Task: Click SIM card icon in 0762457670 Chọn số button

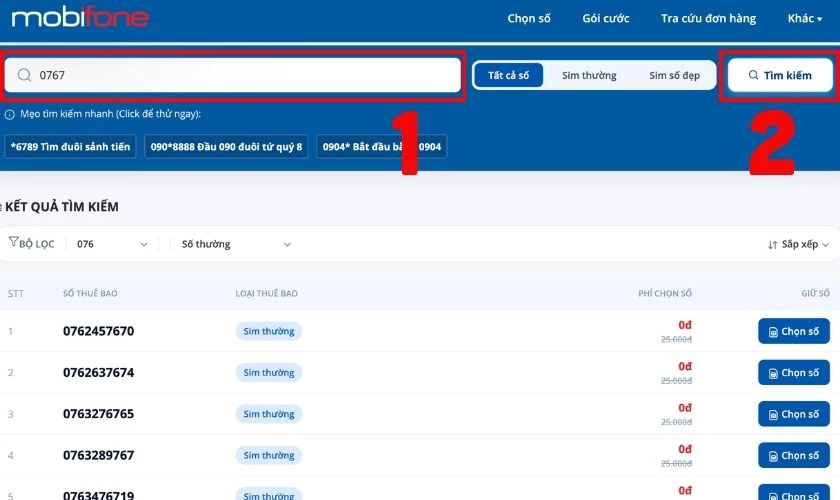Action: point(773,332)
